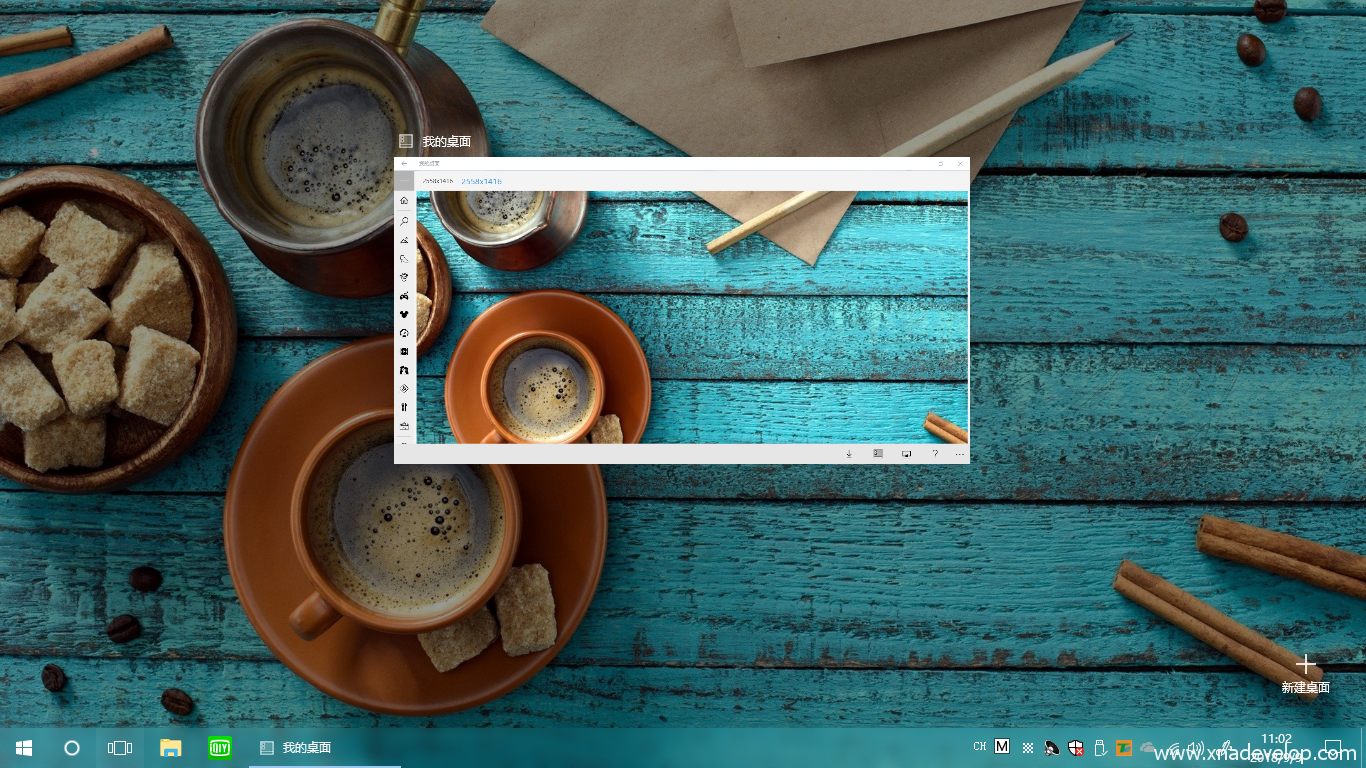This screenshot has height=768, width=1366.
Task: Select the 我的桌面 window thumbnail preview
Action: pos(681,310)
